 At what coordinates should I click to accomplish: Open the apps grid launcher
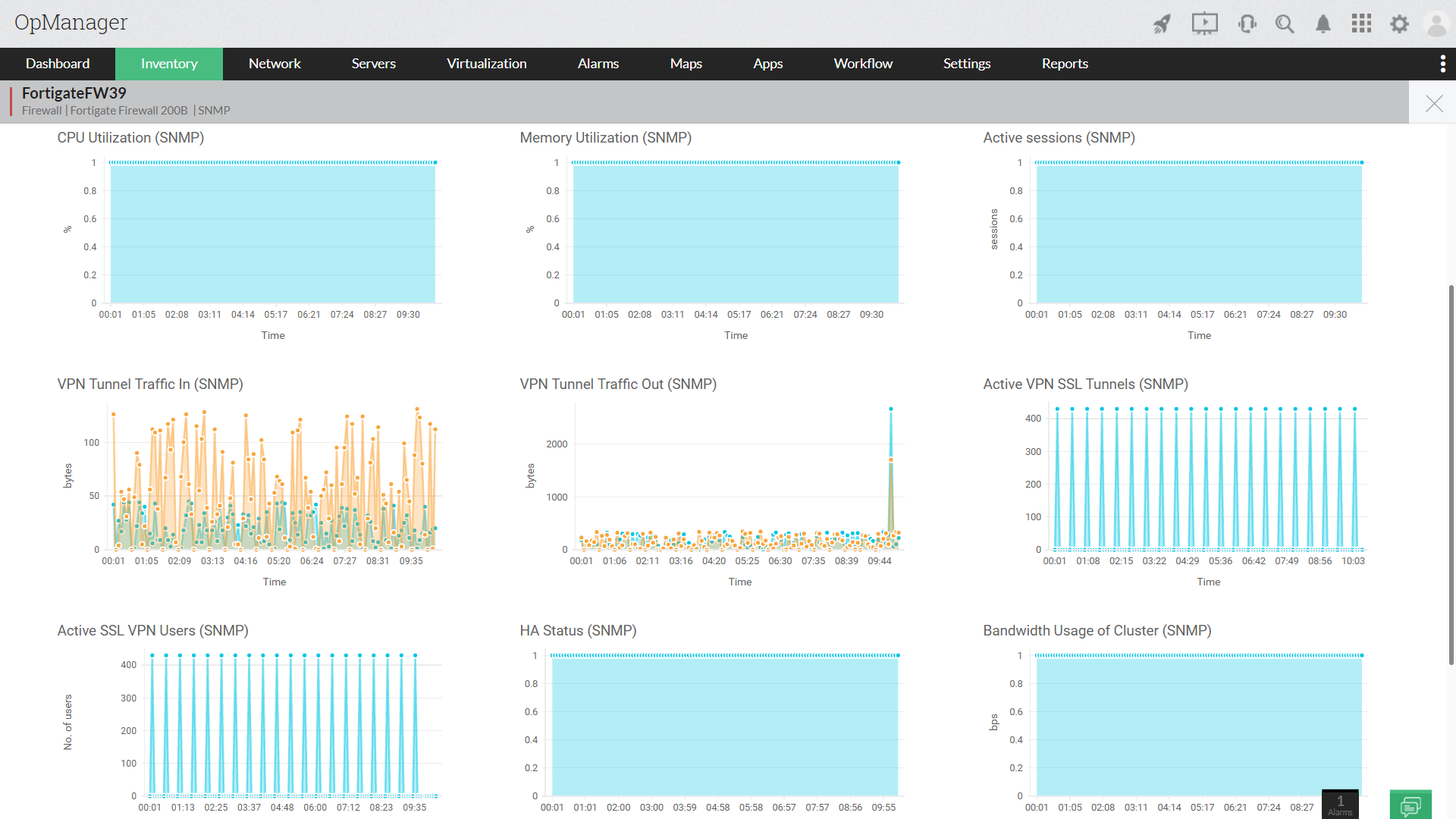pos(1361,24)
